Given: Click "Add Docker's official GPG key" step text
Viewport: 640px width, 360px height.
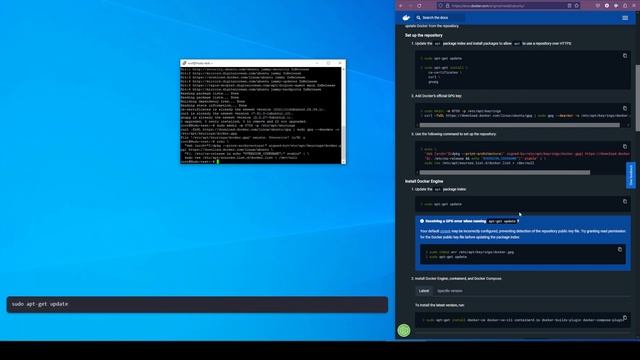Looking at the screenshot, I should [438, 96].
